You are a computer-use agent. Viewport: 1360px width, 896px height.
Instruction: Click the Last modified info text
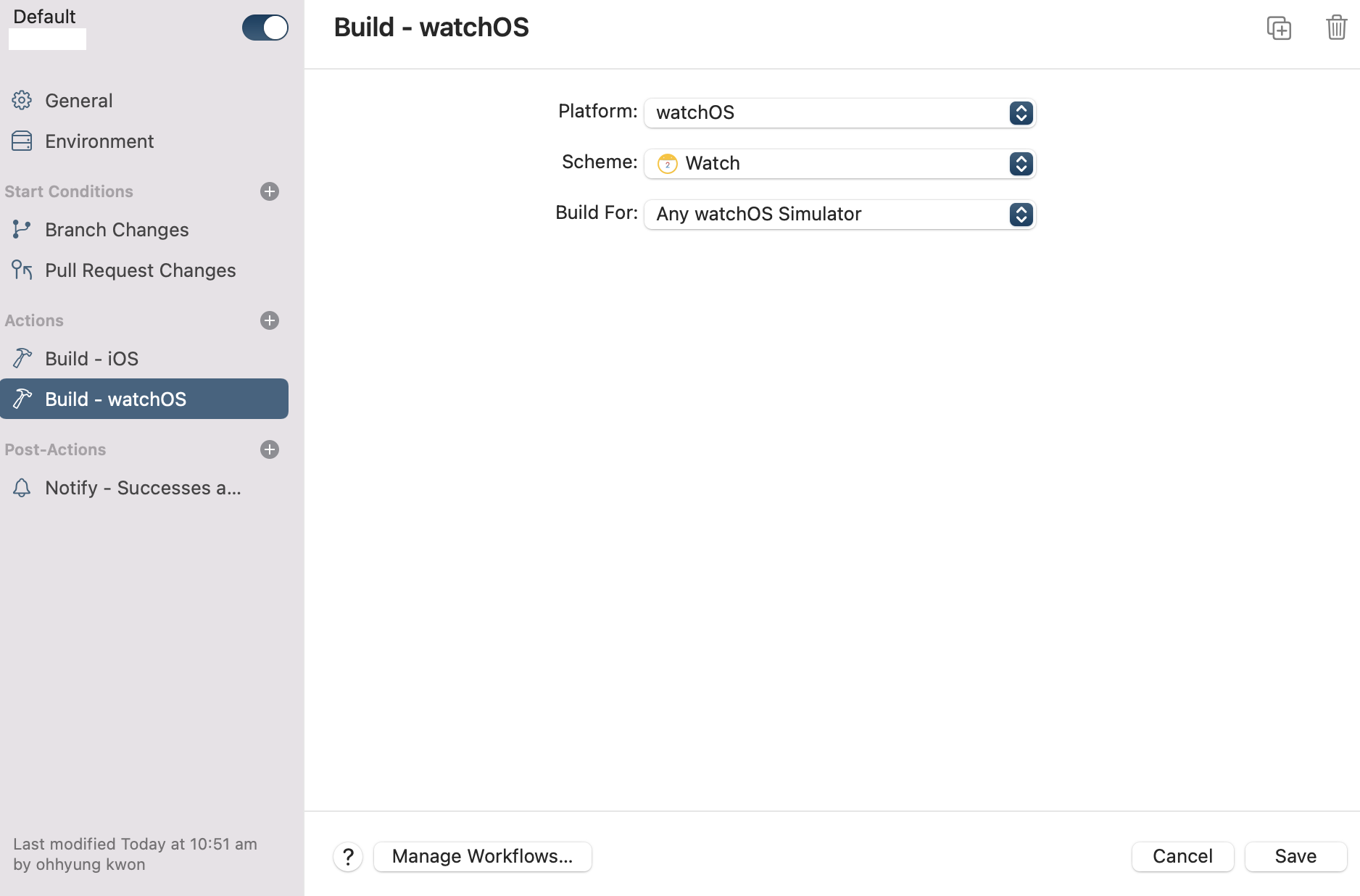click(x=135, y=854)
